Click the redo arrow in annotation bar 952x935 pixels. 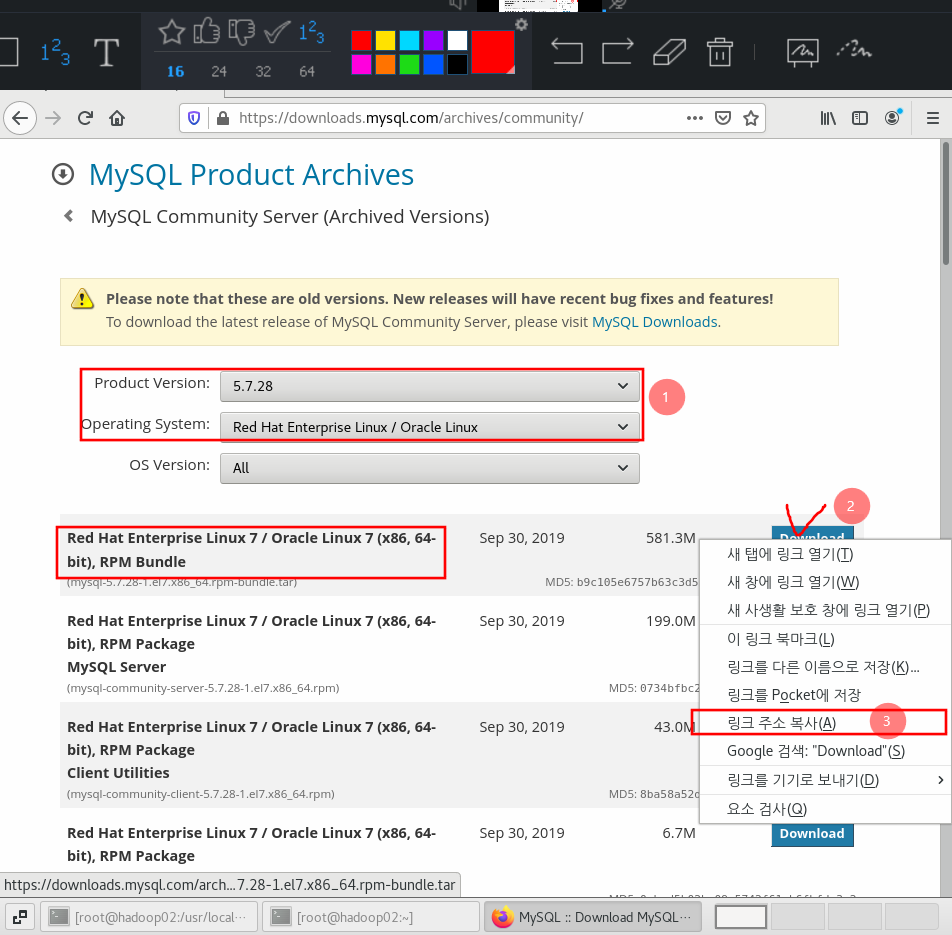pos(617,52)
